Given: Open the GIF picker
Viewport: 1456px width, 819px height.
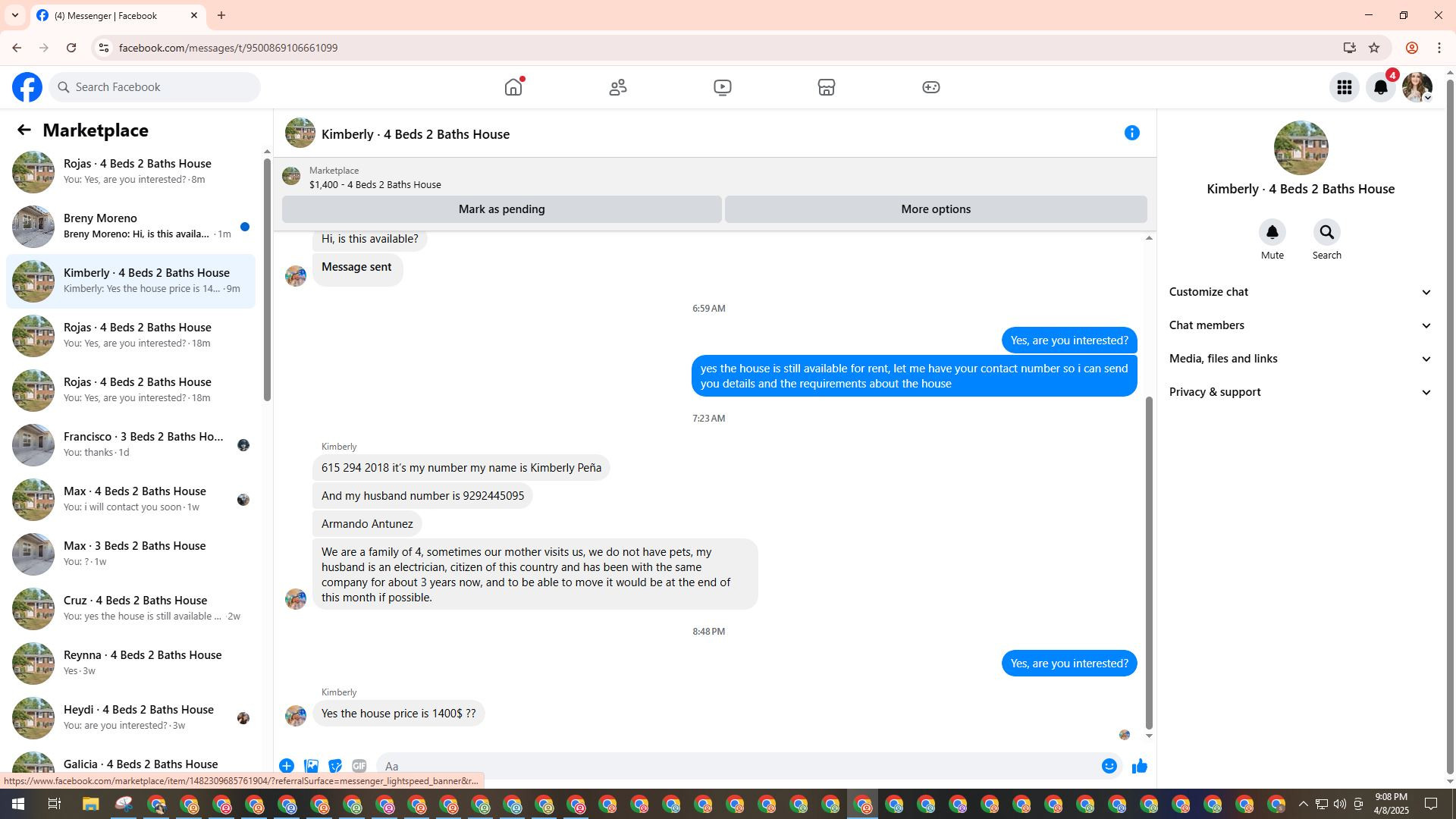Looking at the screenshot, I should (x=359, y=766).
